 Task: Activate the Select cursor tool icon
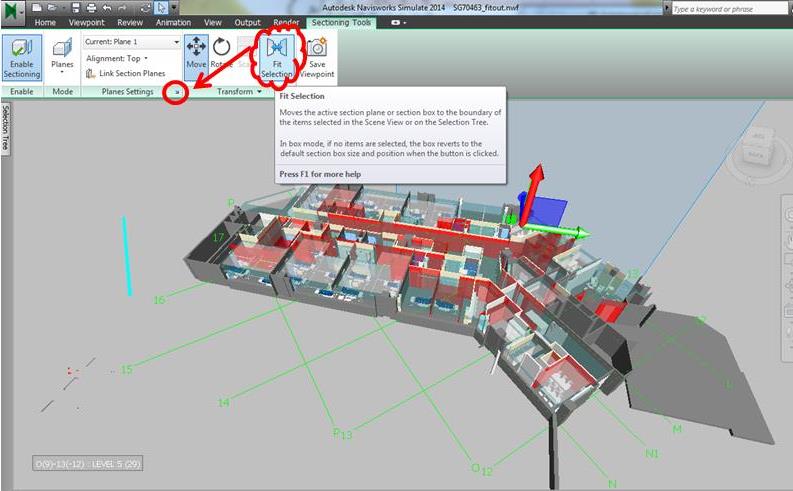pyautogui.click(x=161, y=8)
